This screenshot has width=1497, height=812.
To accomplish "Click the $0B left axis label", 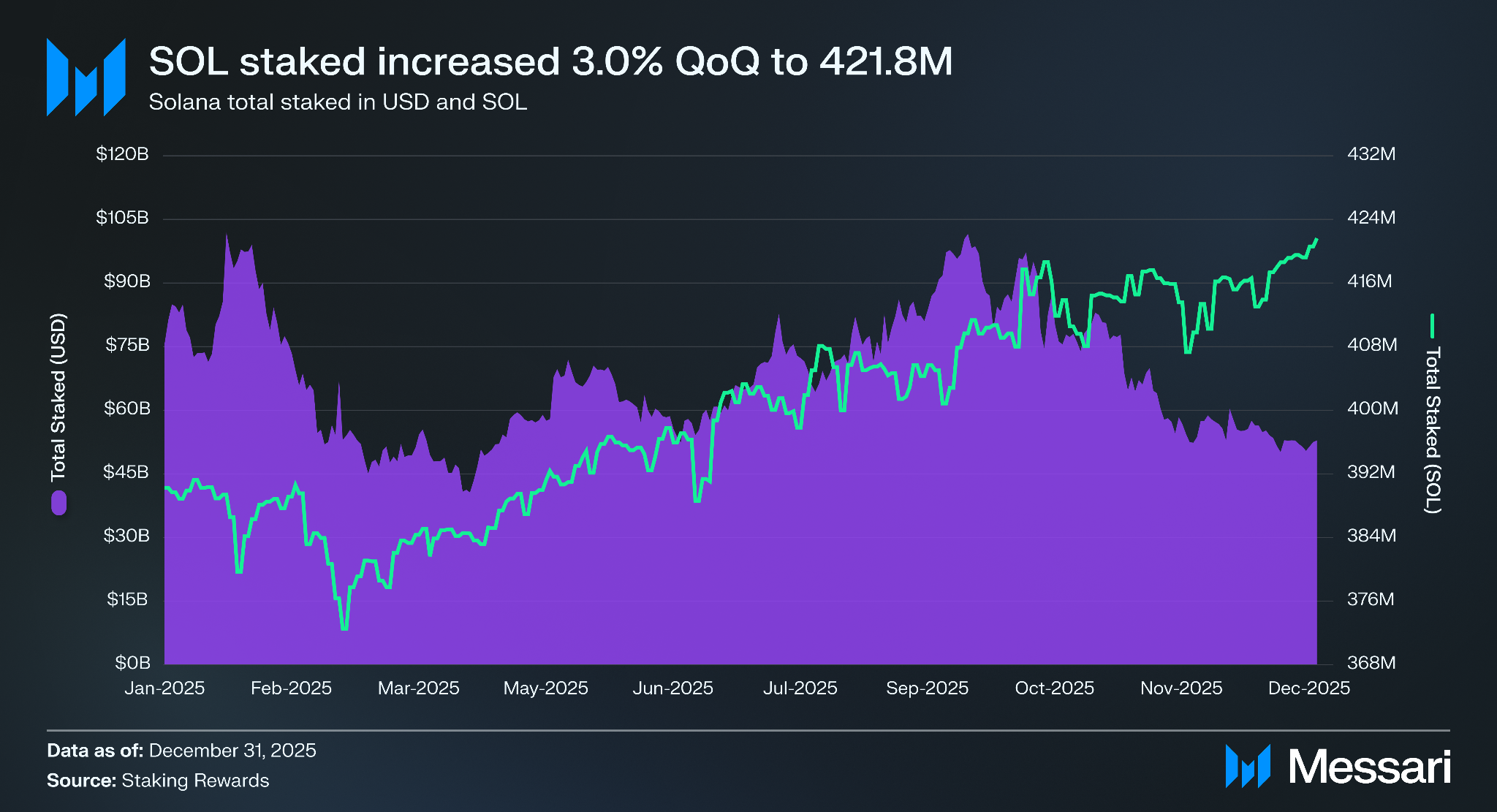I will tap(132, 663).
